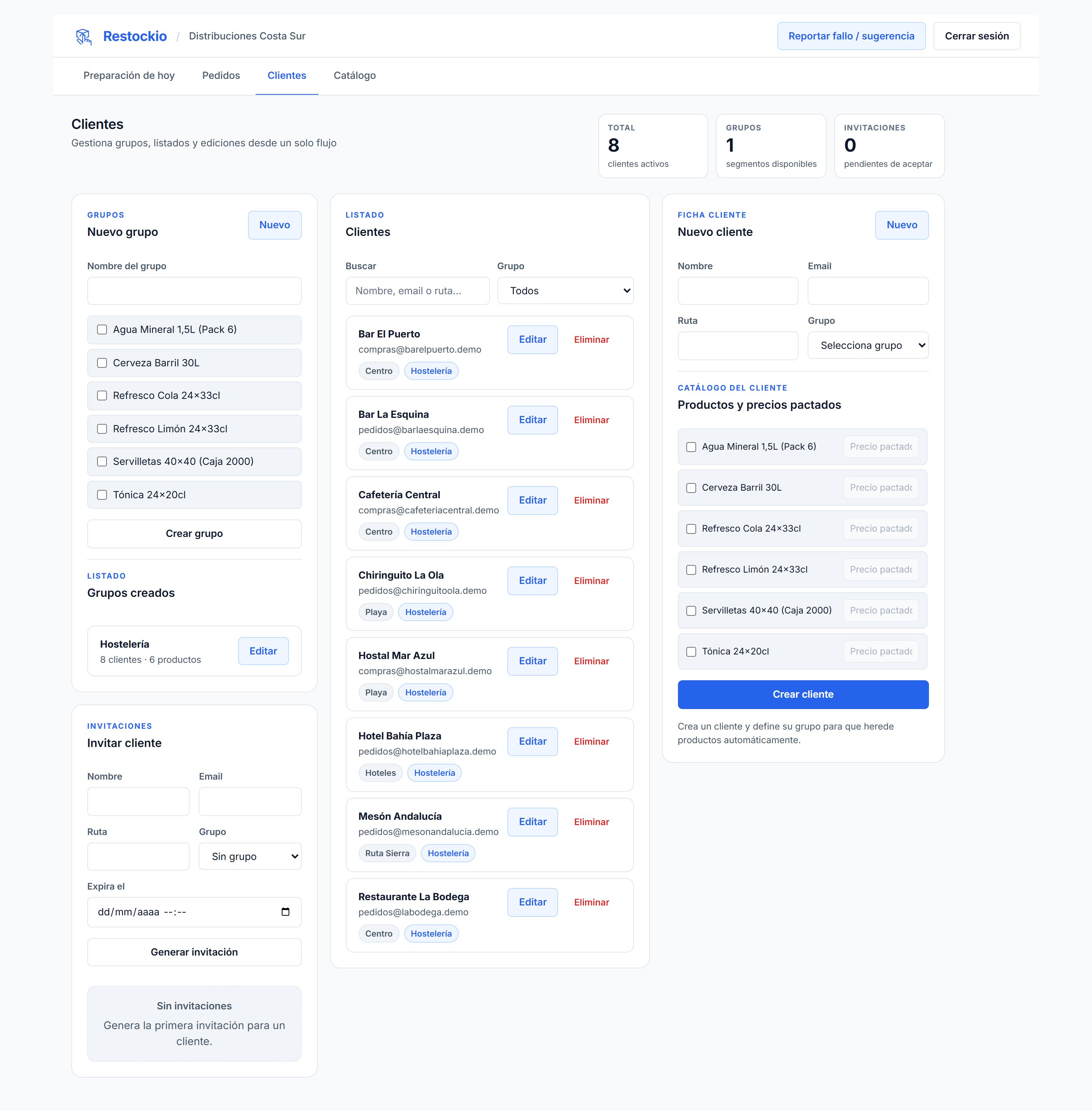Screen dimensions: 1092x1111
Task: Click the client search field Nombre, email o ruta
Action: coord(417,290)
